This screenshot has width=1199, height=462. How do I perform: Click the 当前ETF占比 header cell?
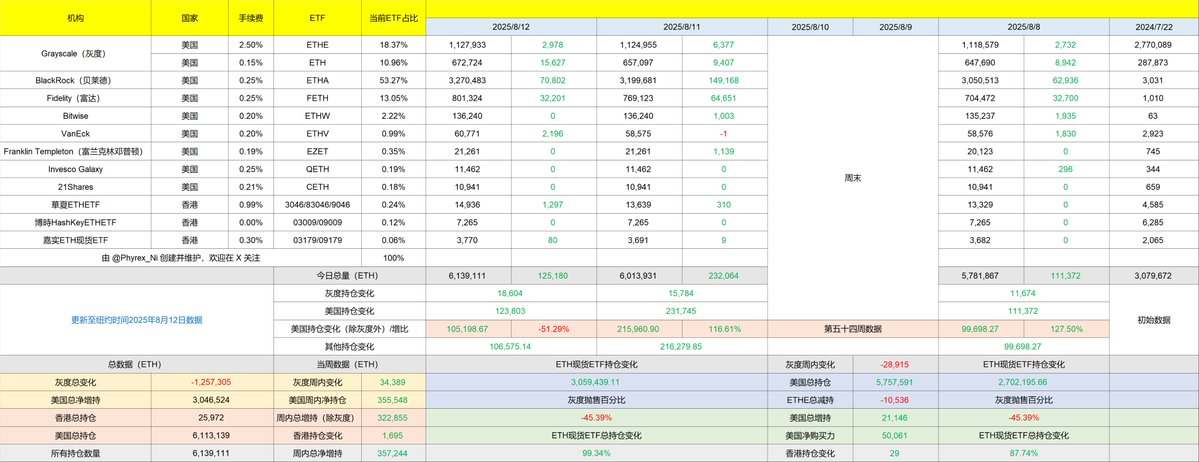pos(395,18)
